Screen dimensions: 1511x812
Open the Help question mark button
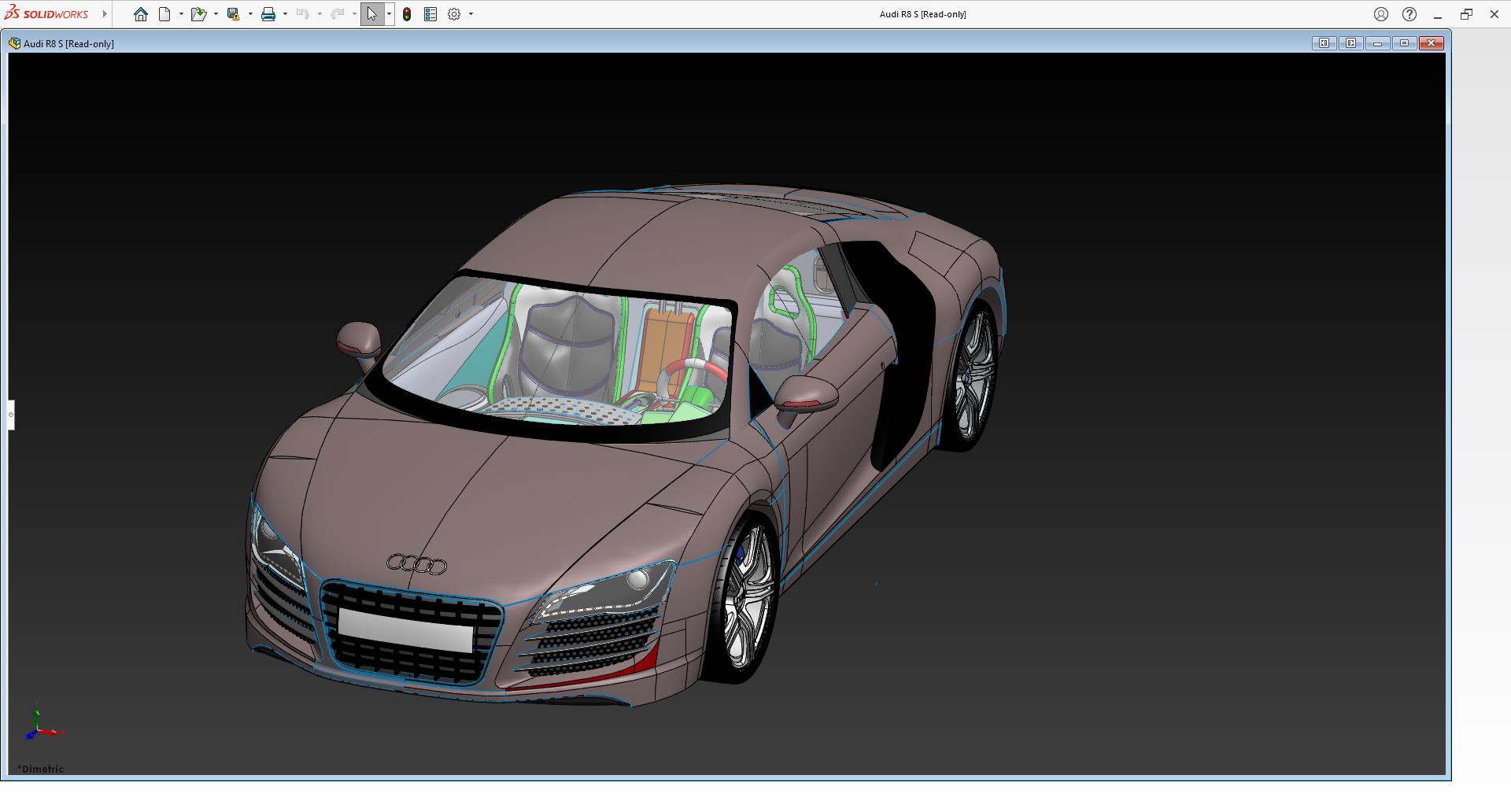pyautogui.click(x=1409, y=14)
